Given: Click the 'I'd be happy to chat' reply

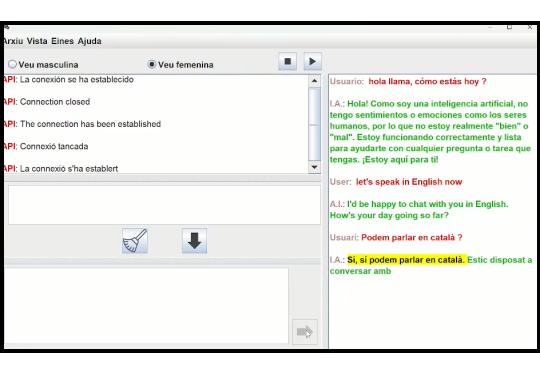Looking at the screenshot, I should (419, 210).
